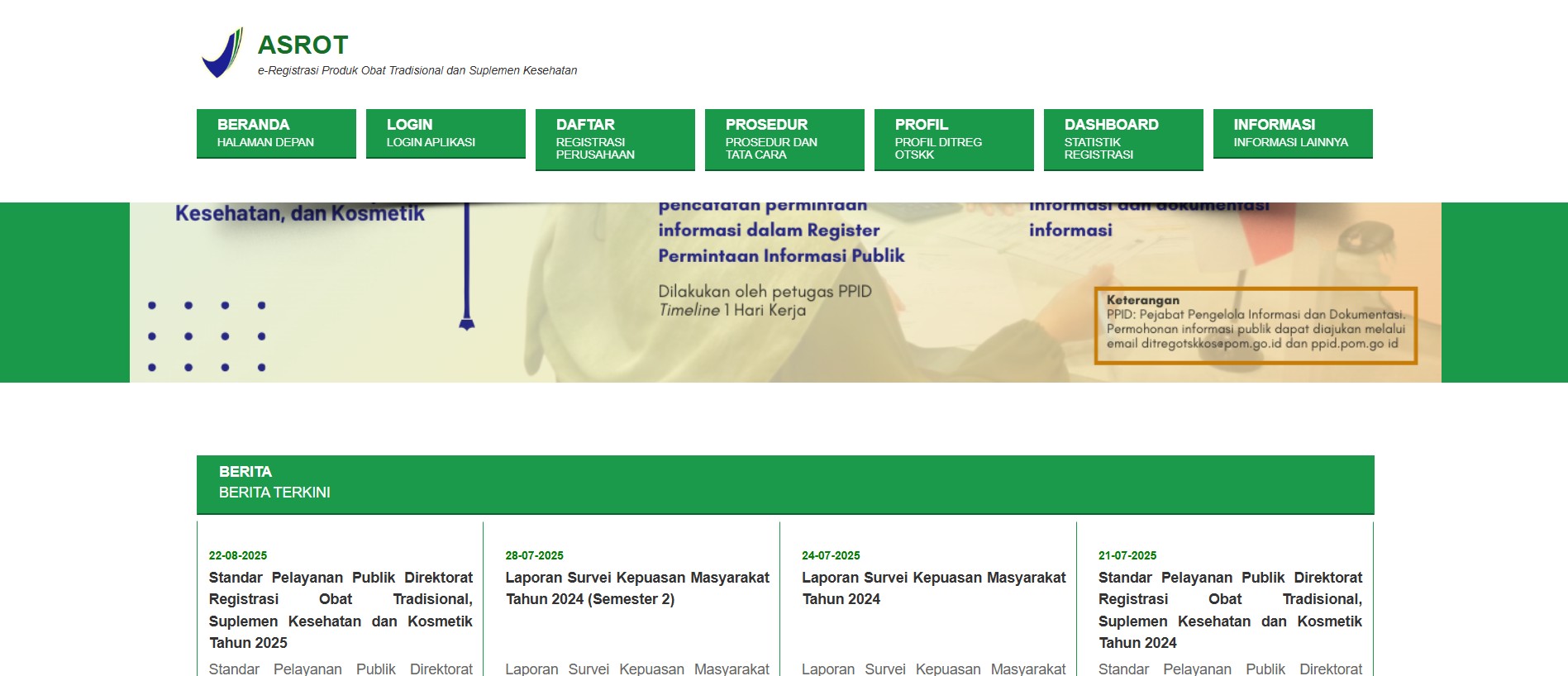Open PROFIL Ditreg OTSKK menu
Screen dimensions: 1568x676
click(x=954, y=139)
